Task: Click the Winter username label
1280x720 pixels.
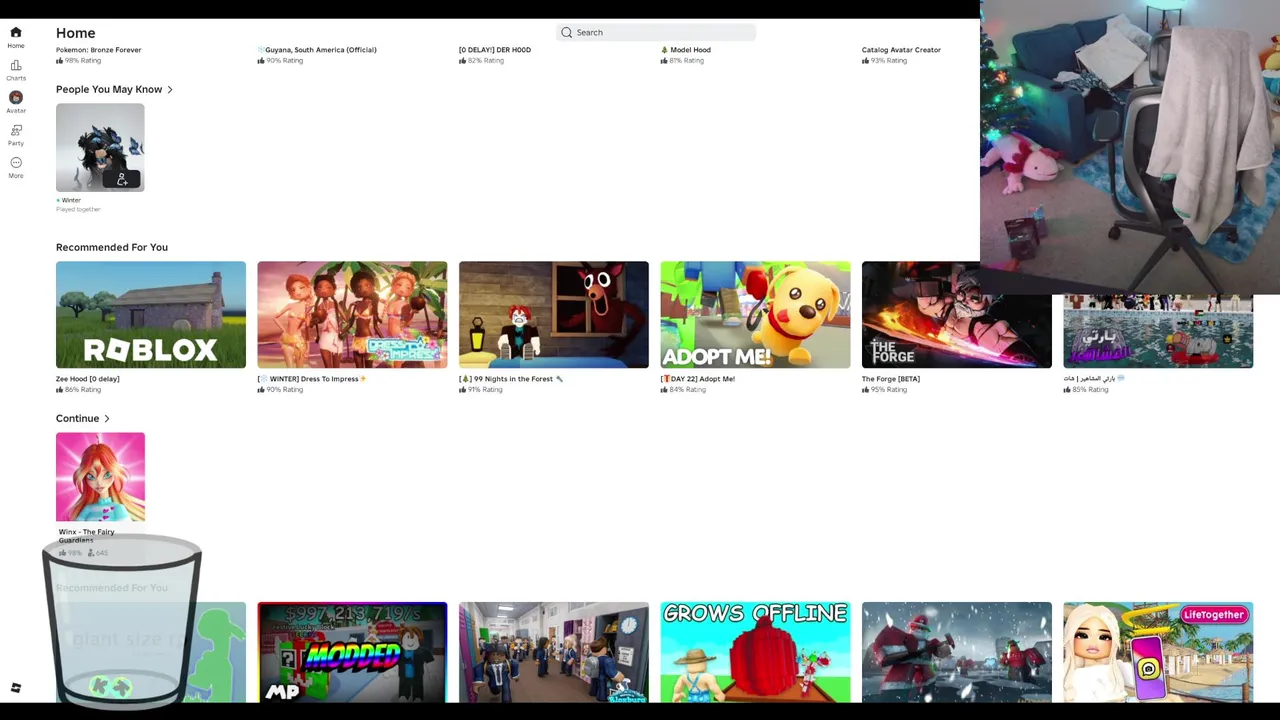Action: (x=71, y=200)
